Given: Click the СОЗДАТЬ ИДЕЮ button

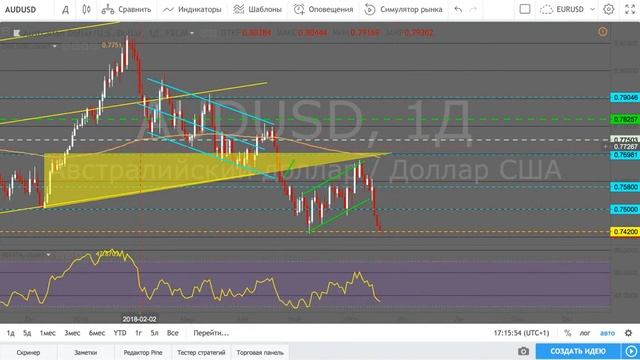Looking at the screenshot, I should (x=578, y=351).
